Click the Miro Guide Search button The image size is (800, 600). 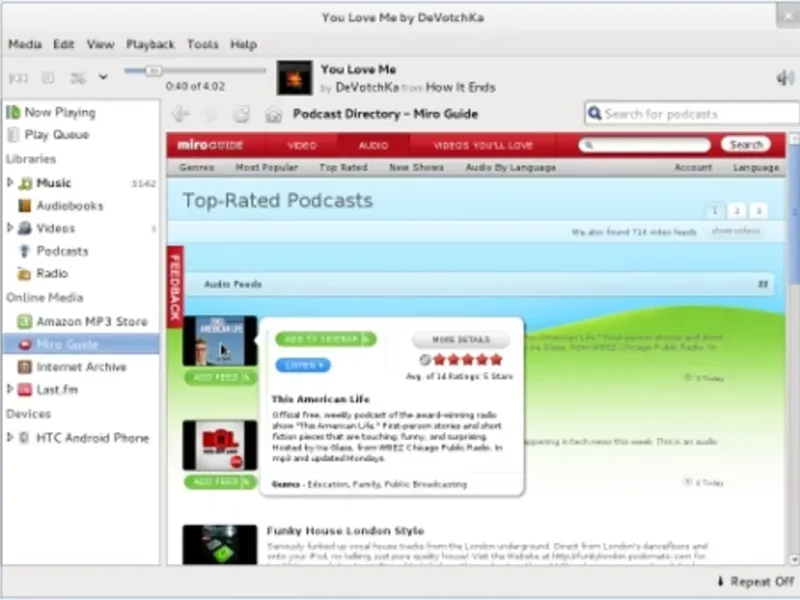(746, 145)
